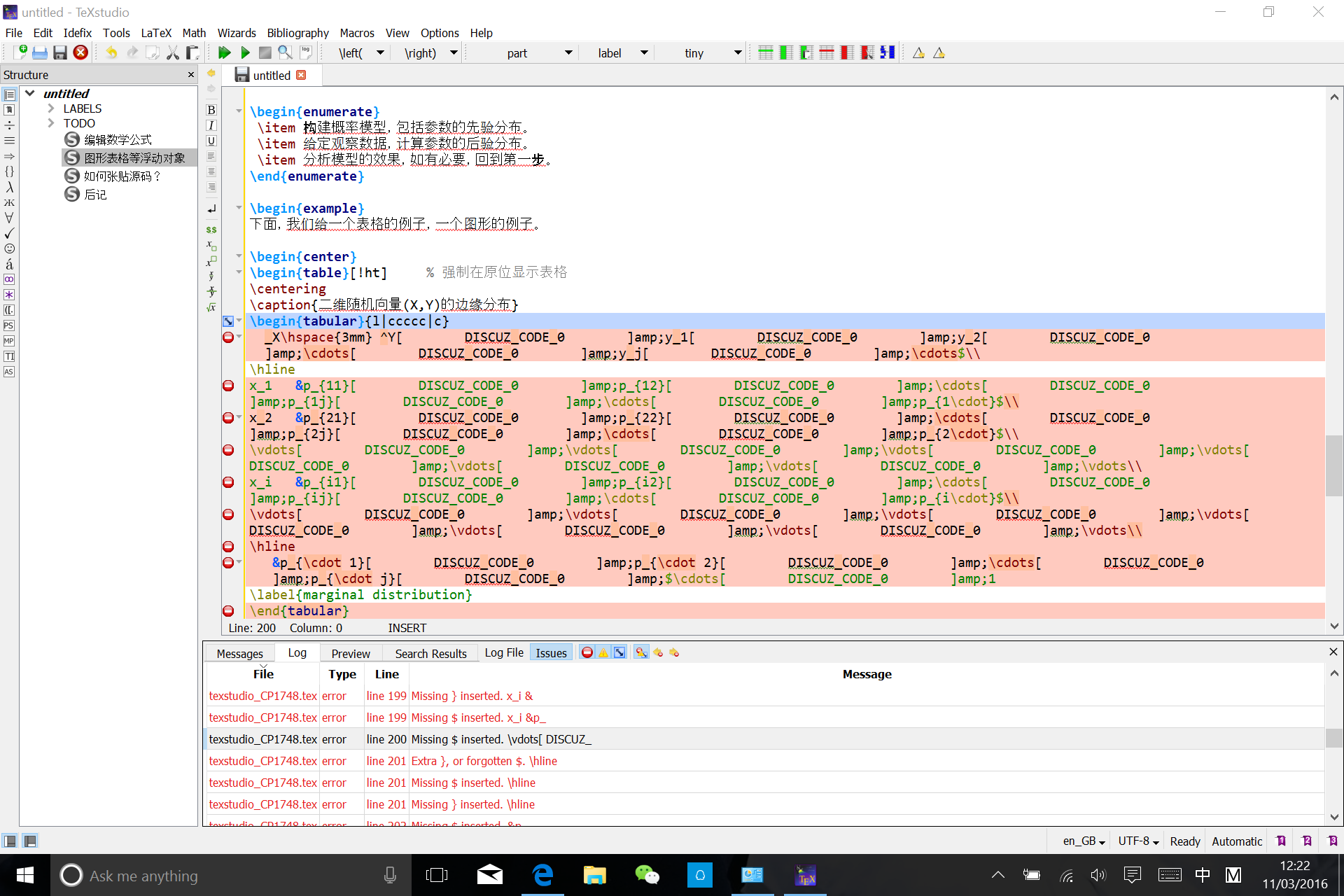1344x896 pixels.
Task: Open the tiny font size dropdown
Action: pos(737,53)
